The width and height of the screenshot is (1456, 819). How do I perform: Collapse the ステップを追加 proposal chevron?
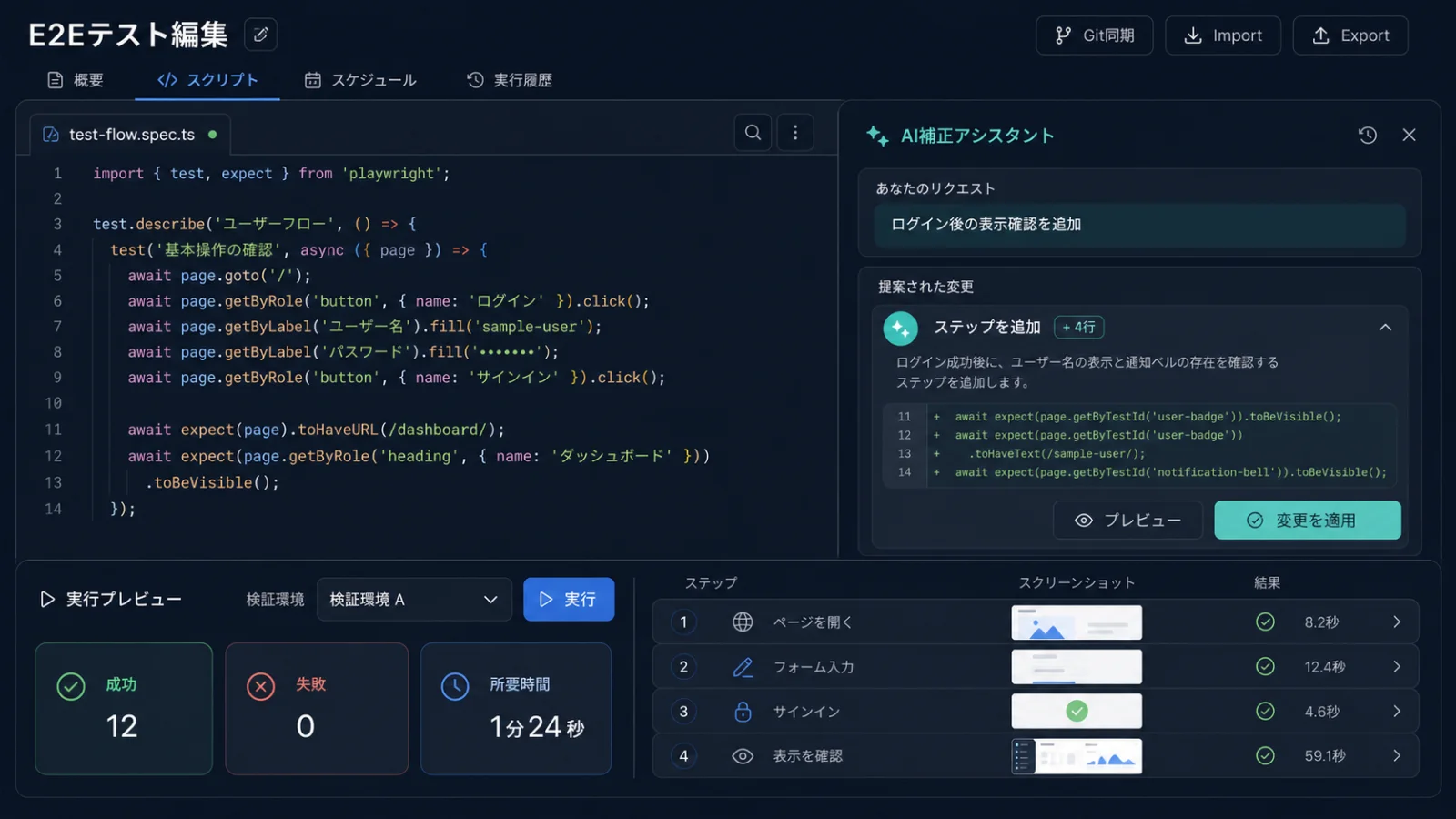1385,328
